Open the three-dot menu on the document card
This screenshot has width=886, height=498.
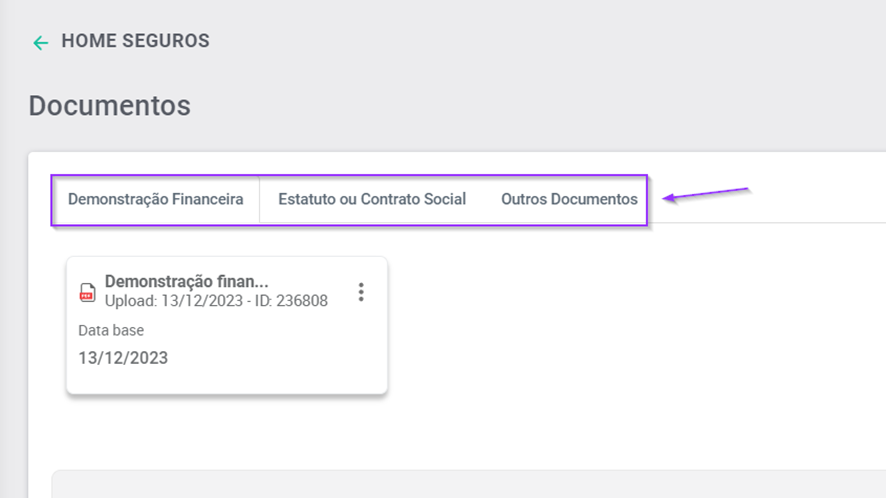(361, 292)
